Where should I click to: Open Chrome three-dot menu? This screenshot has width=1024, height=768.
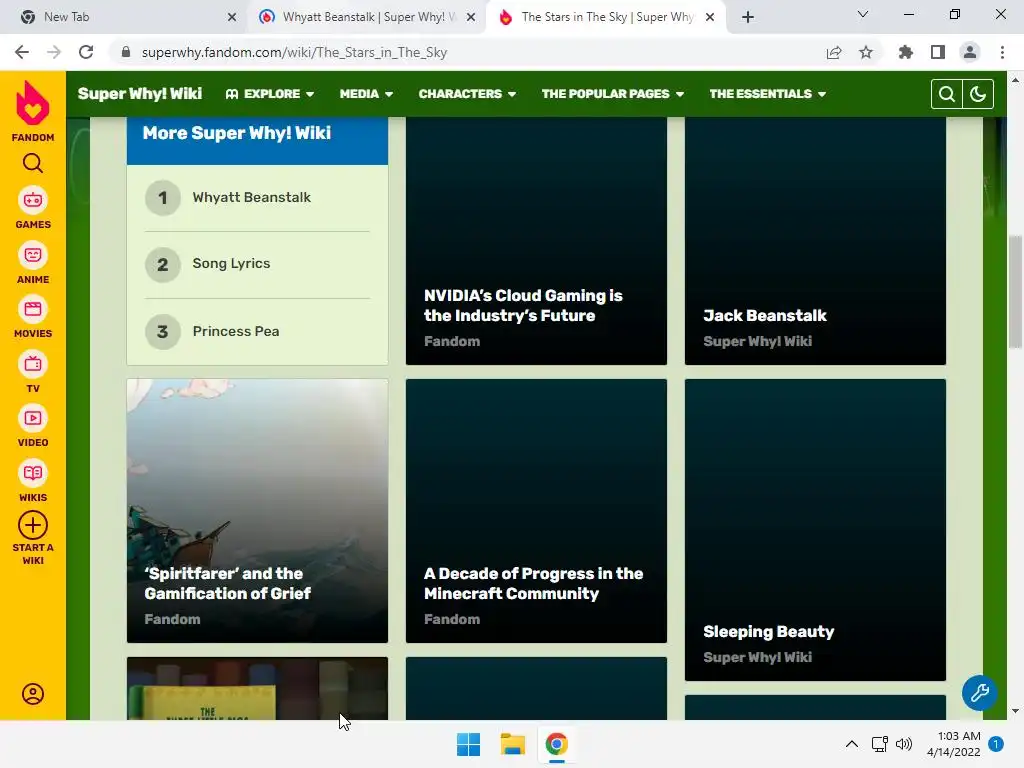[x=1002, y=52]
